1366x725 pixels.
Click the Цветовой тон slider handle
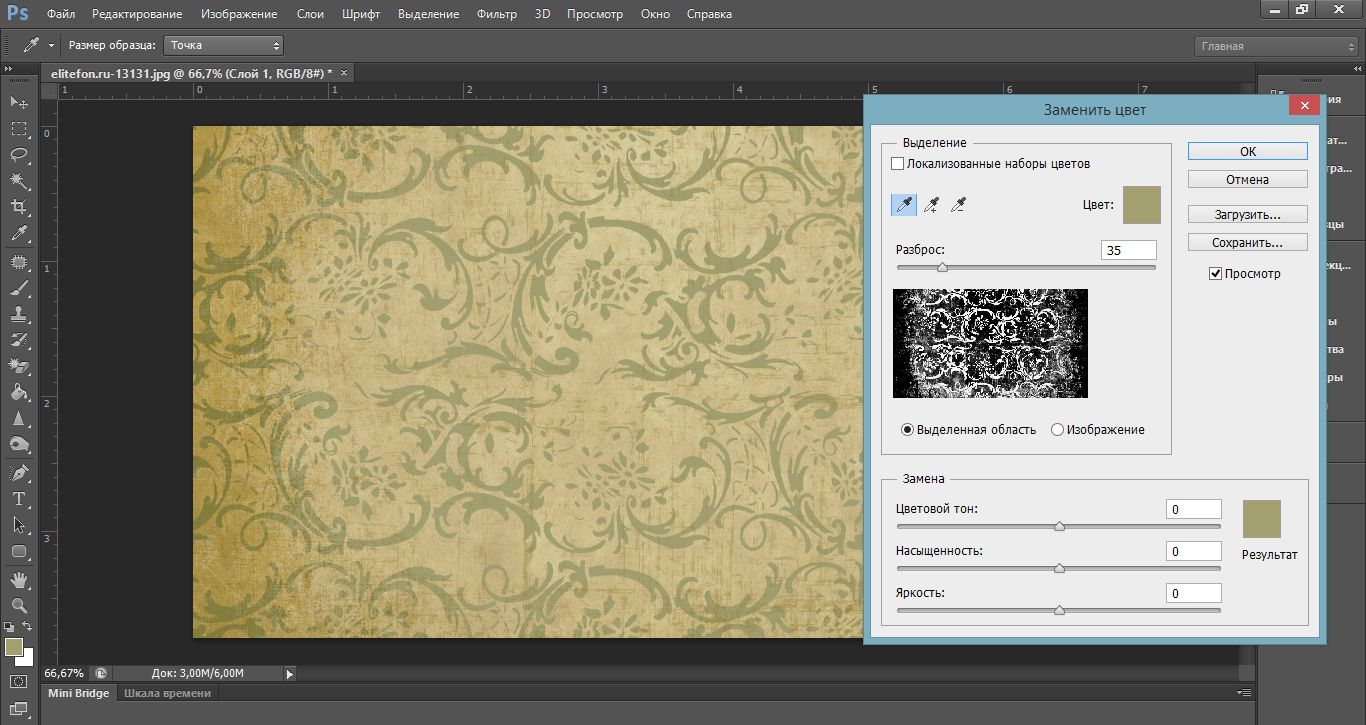[1059, 526]
